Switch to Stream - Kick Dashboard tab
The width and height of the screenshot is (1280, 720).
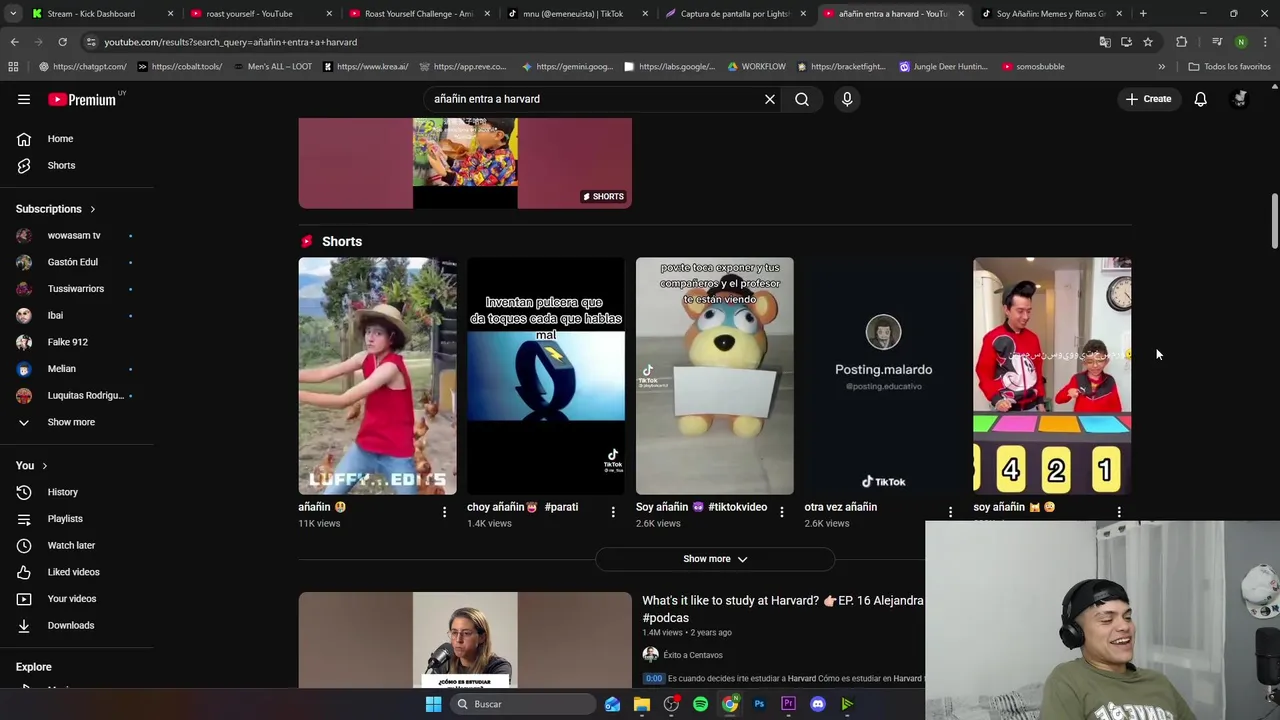click(x=100, y=14)
